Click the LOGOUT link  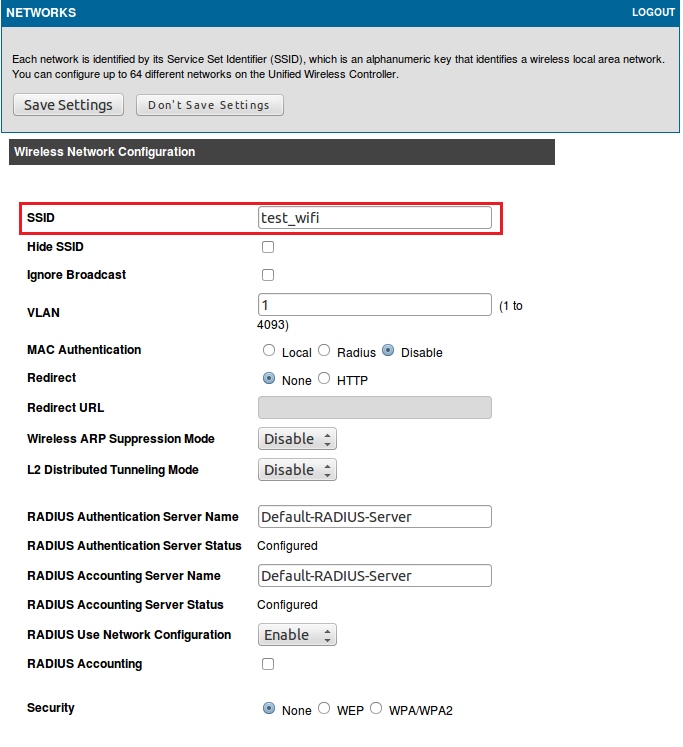click(x=654, y=13)
